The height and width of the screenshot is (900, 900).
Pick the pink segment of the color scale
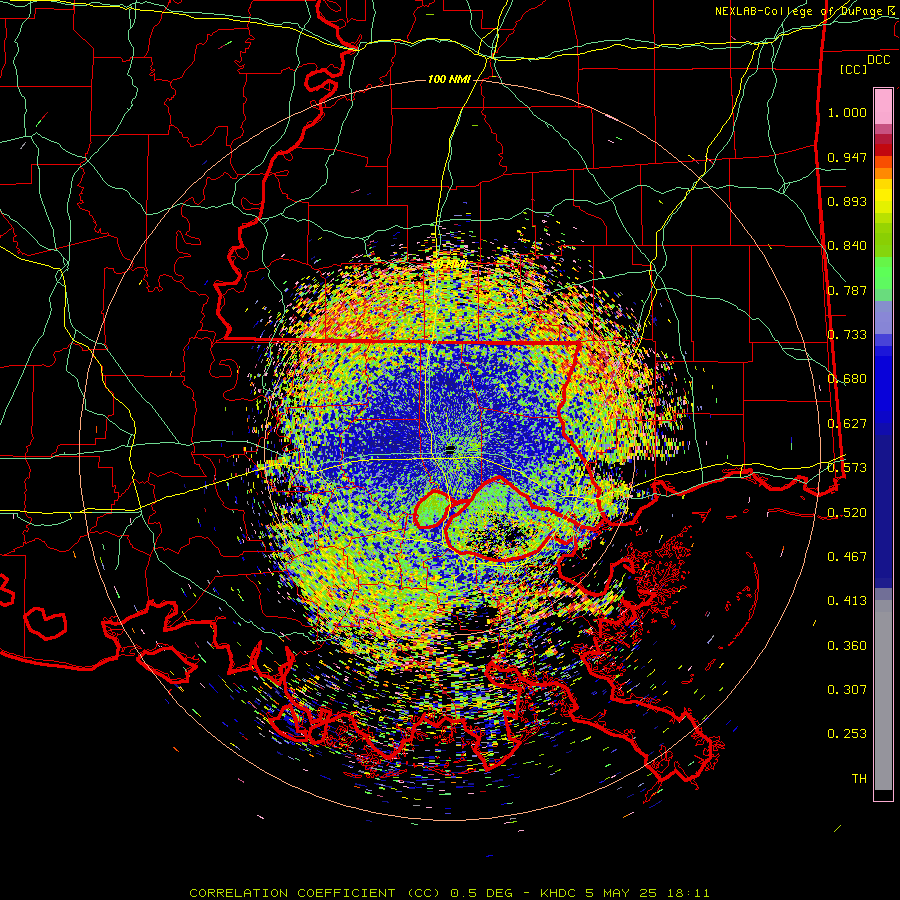pyautogui.click(x=883, y=107)
